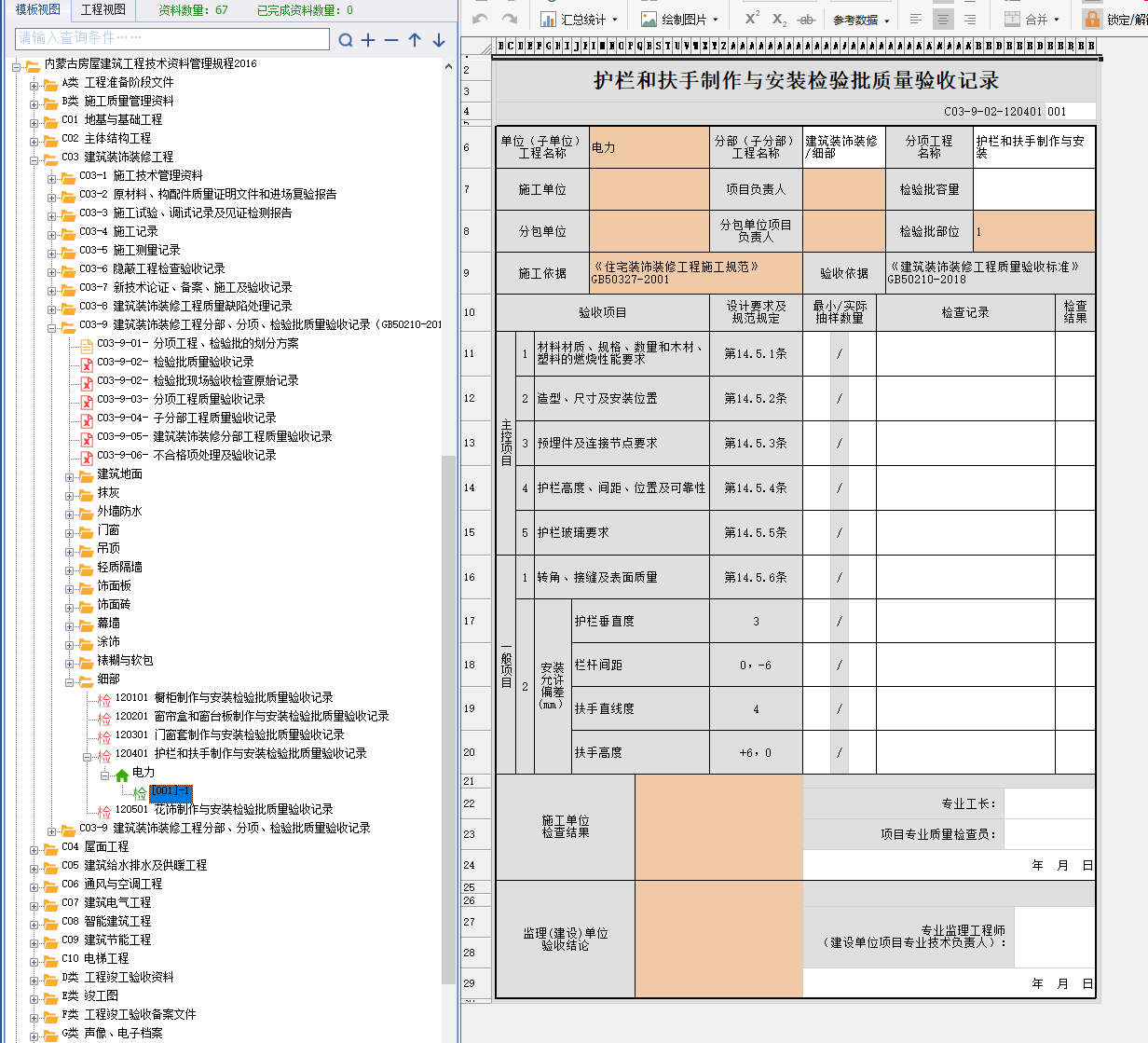This screenshot has height=1043, width=1148.
Task: Click the 施工单位 orange input cell
Action: [x=649, y=189]
